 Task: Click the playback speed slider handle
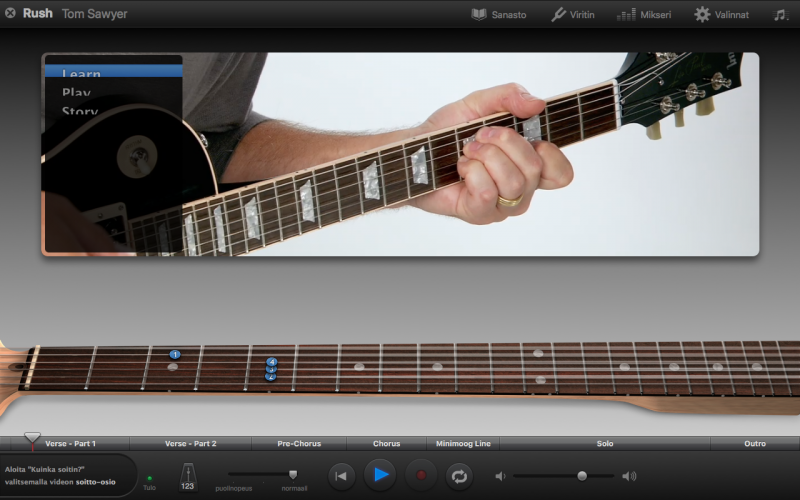[293, 474]
